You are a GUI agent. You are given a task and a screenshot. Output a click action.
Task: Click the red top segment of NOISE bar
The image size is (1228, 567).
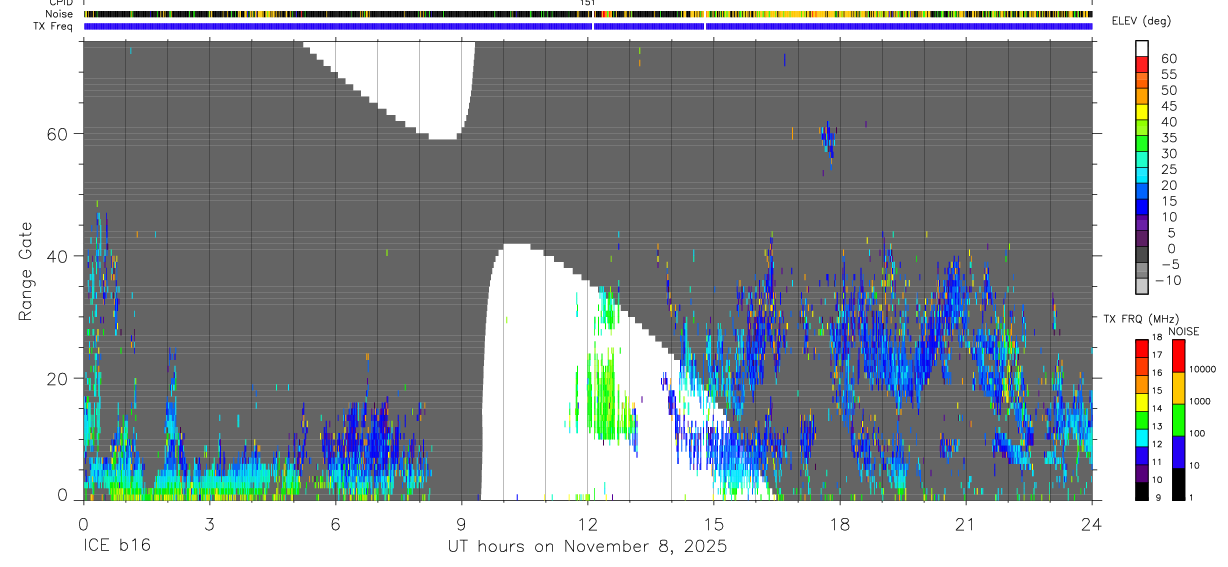pyautogui.click(x=1179, y=355)
